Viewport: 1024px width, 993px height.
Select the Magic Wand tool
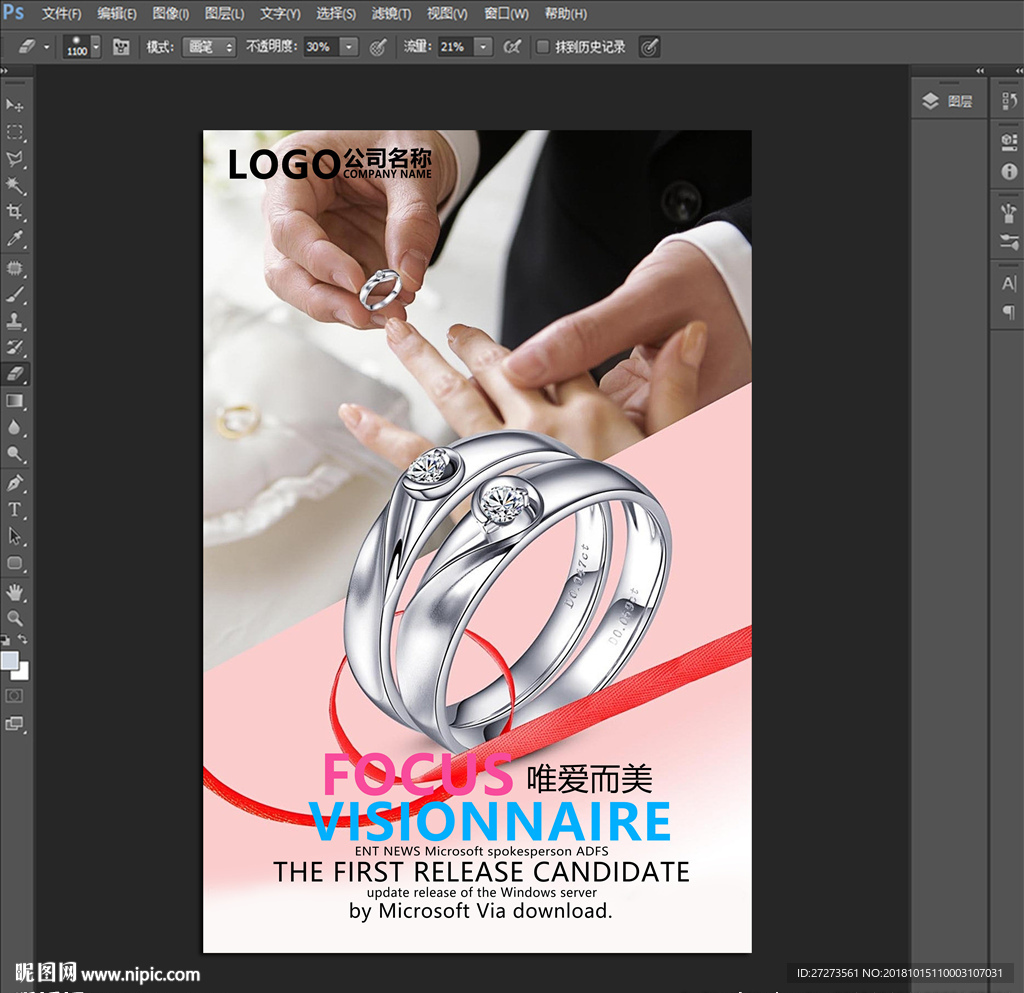(15, 186)
